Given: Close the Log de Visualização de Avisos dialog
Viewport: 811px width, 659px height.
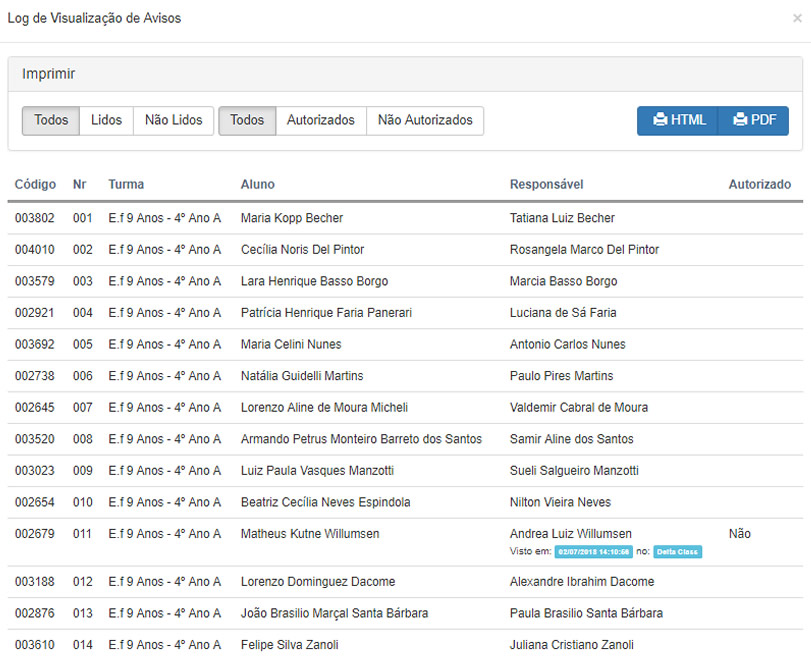Looking at the screenshot, I should [797, 17].
